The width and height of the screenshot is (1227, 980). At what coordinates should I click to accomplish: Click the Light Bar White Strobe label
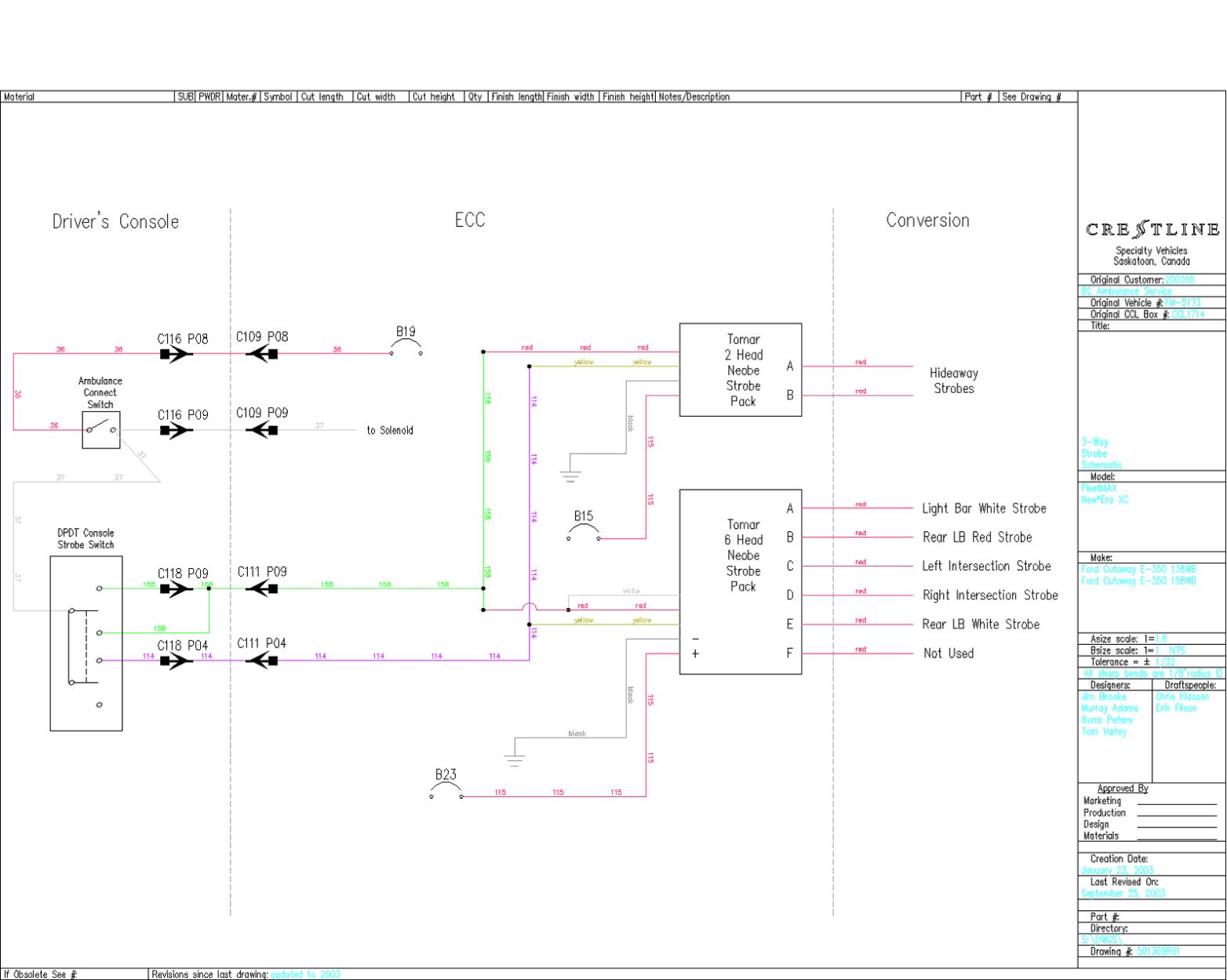click(984, 508)
